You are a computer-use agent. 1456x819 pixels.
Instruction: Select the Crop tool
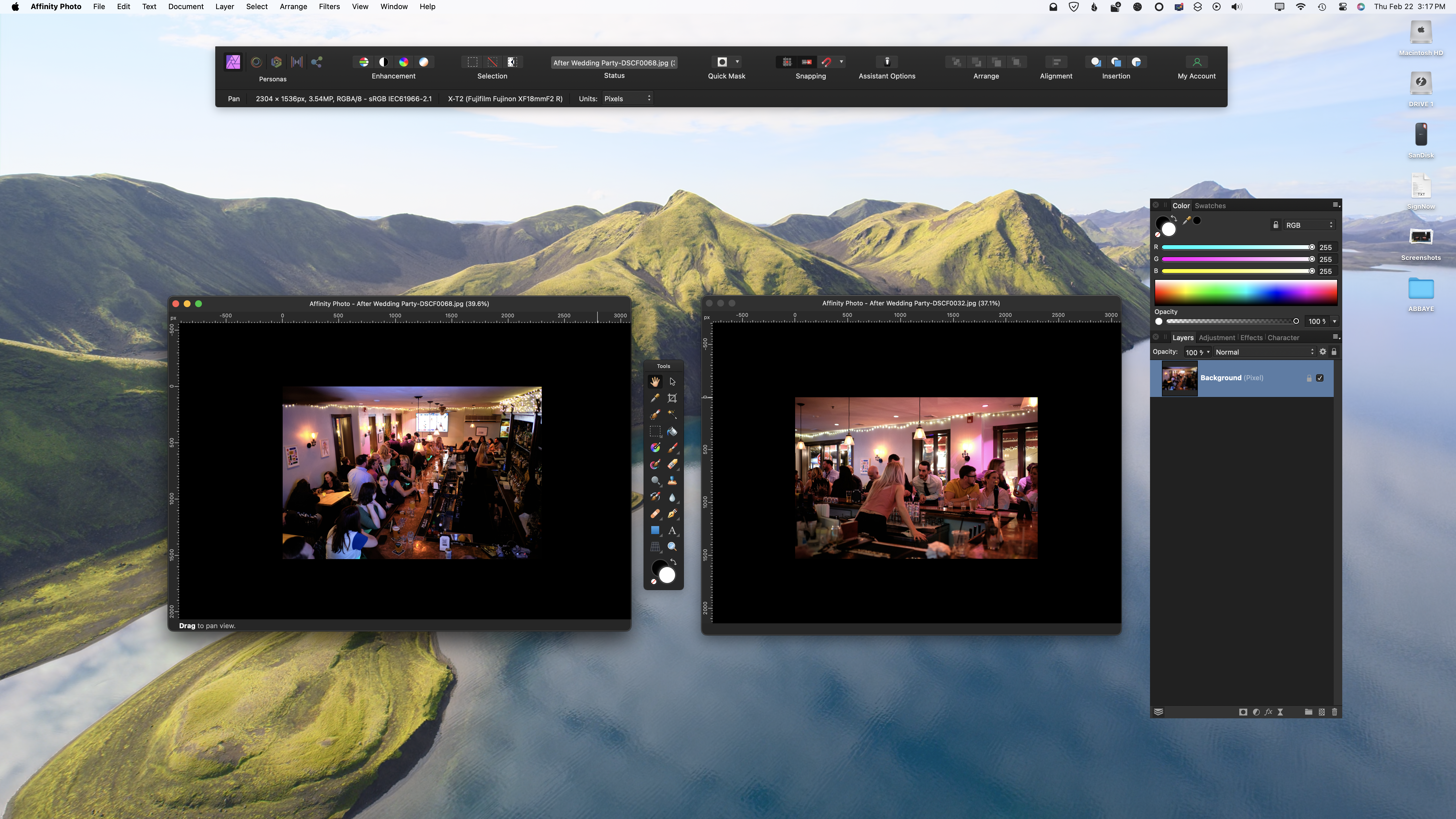[672, 398]
